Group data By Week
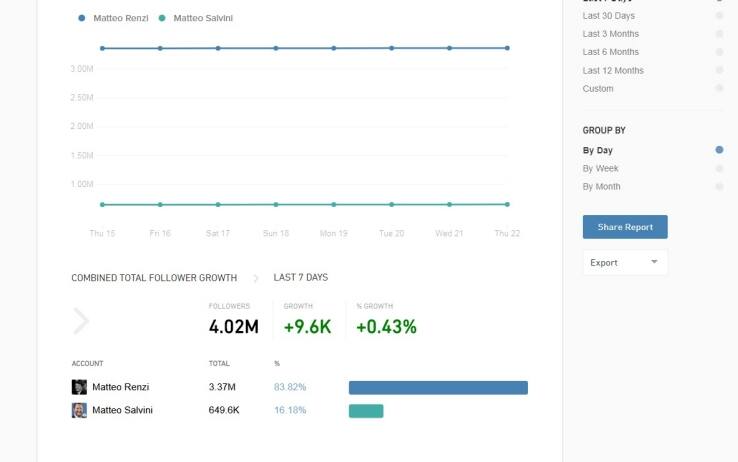 (719, 168)
